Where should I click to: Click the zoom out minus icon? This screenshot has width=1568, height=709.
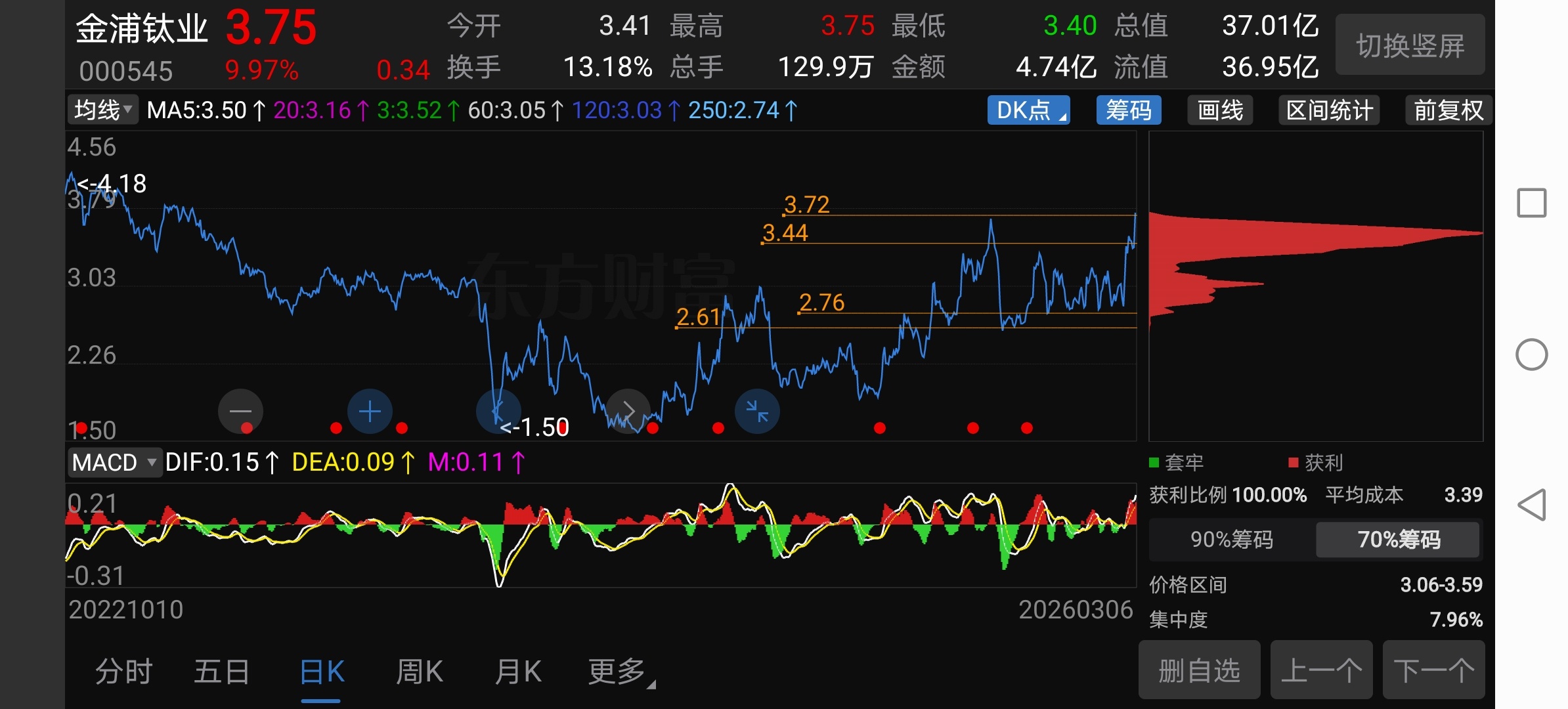[240, 412]
